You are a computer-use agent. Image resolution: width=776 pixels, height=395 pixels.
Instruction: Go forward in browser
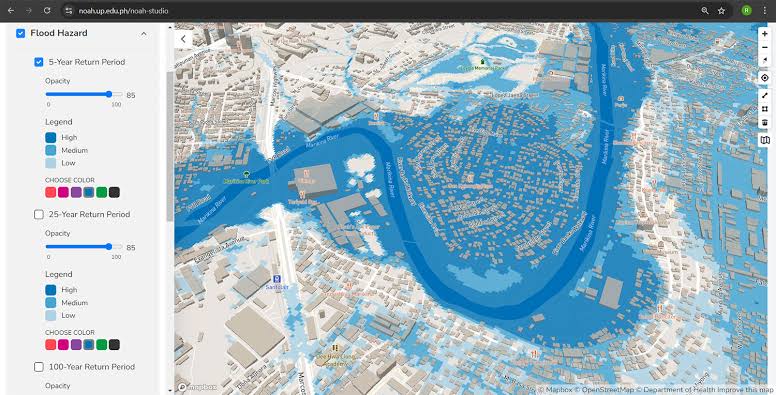coord(29,10)
